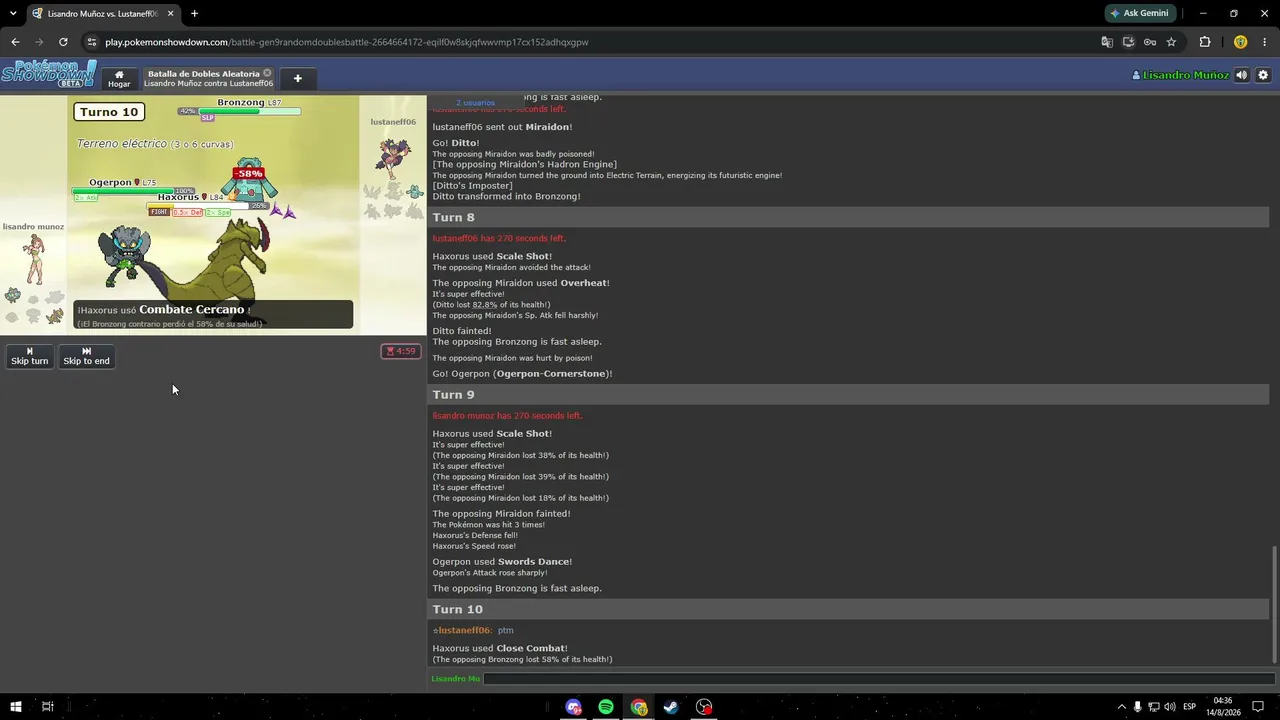Click the microphone icon in system tray
The width and height of the screenshot is (1280, 720).
tap(1137, 707)
